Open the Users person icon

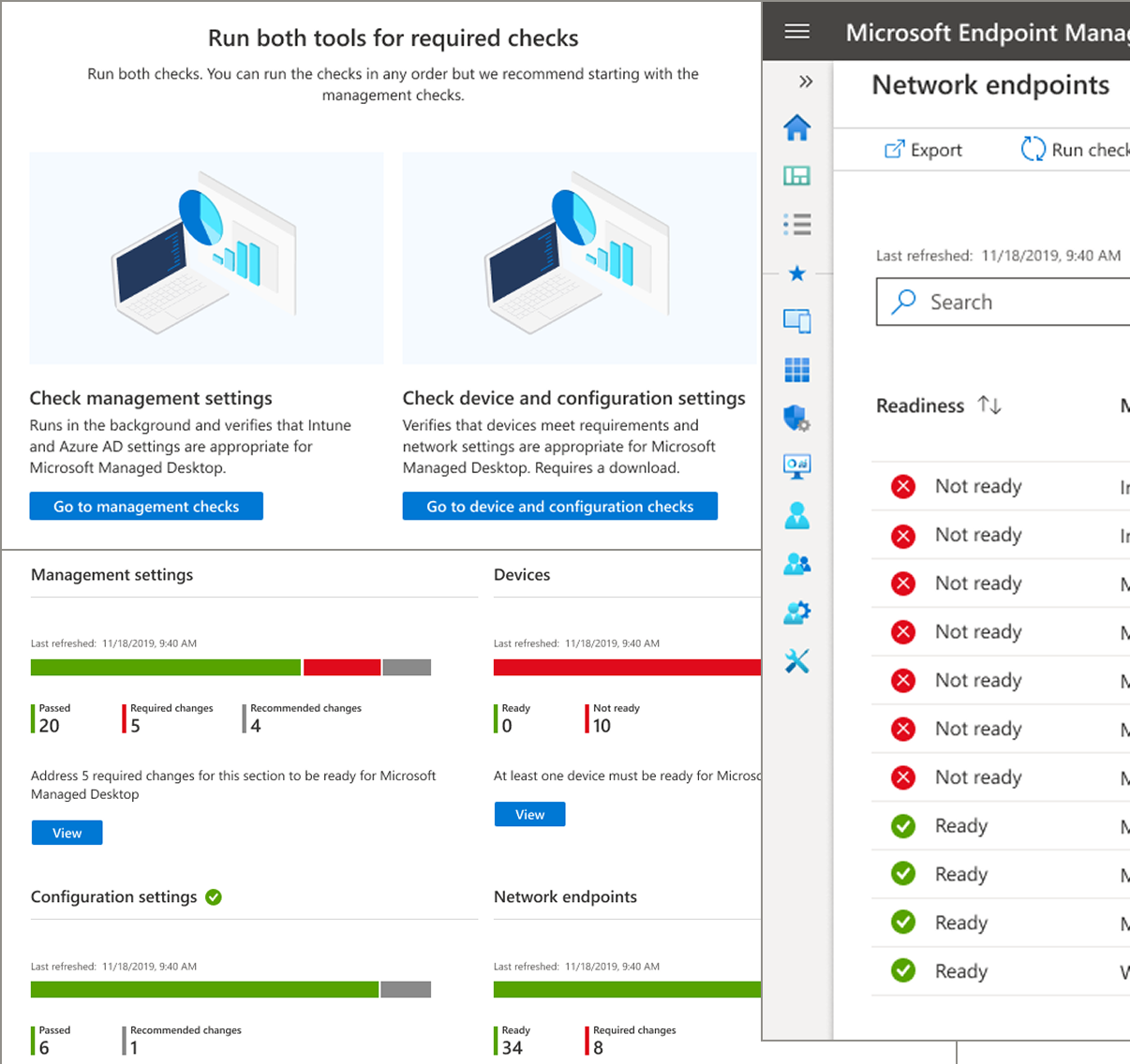[x=797, y=515]
